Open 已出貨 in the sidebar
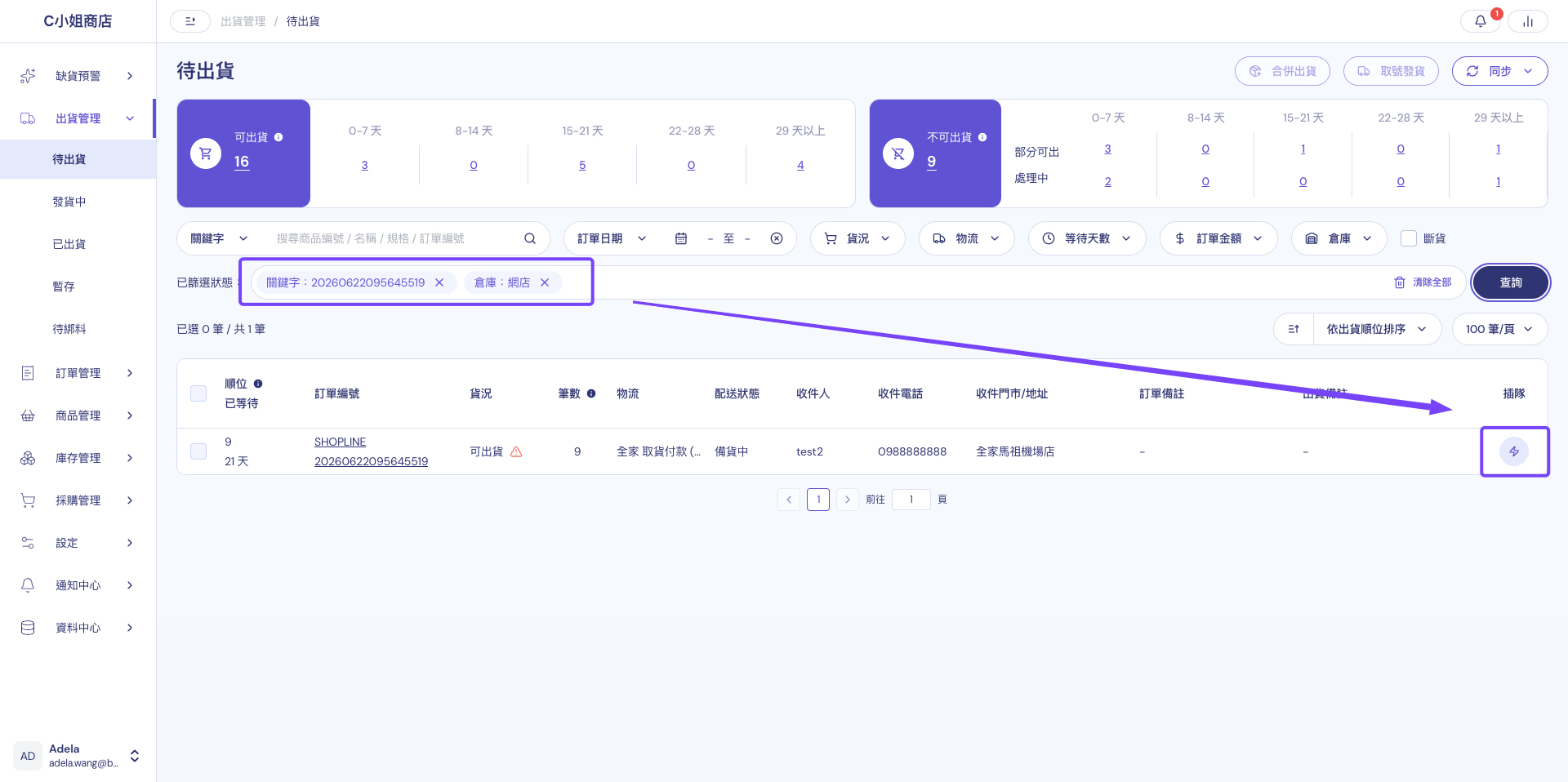The image size is (1568, 782). coord(69,244)
